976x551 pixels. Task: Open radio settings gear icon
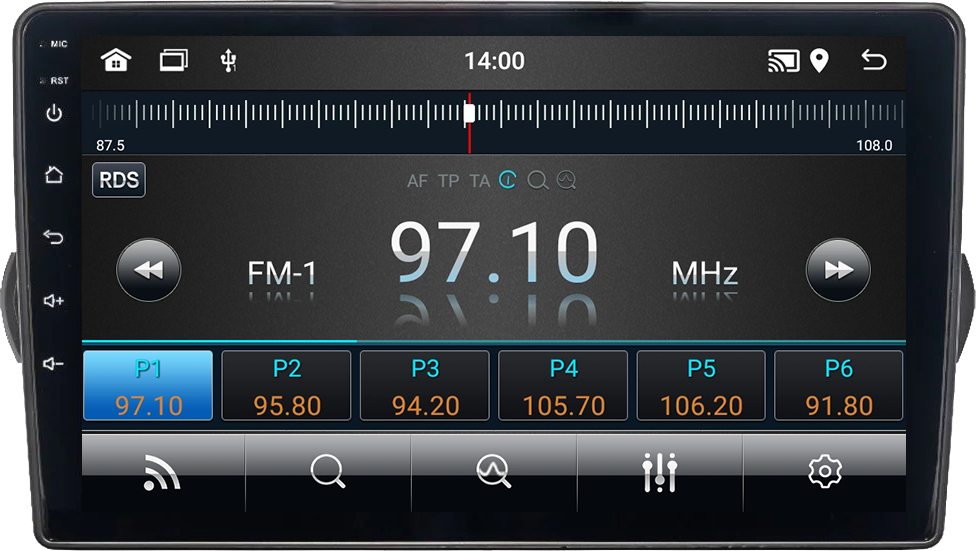click(825, 472)
